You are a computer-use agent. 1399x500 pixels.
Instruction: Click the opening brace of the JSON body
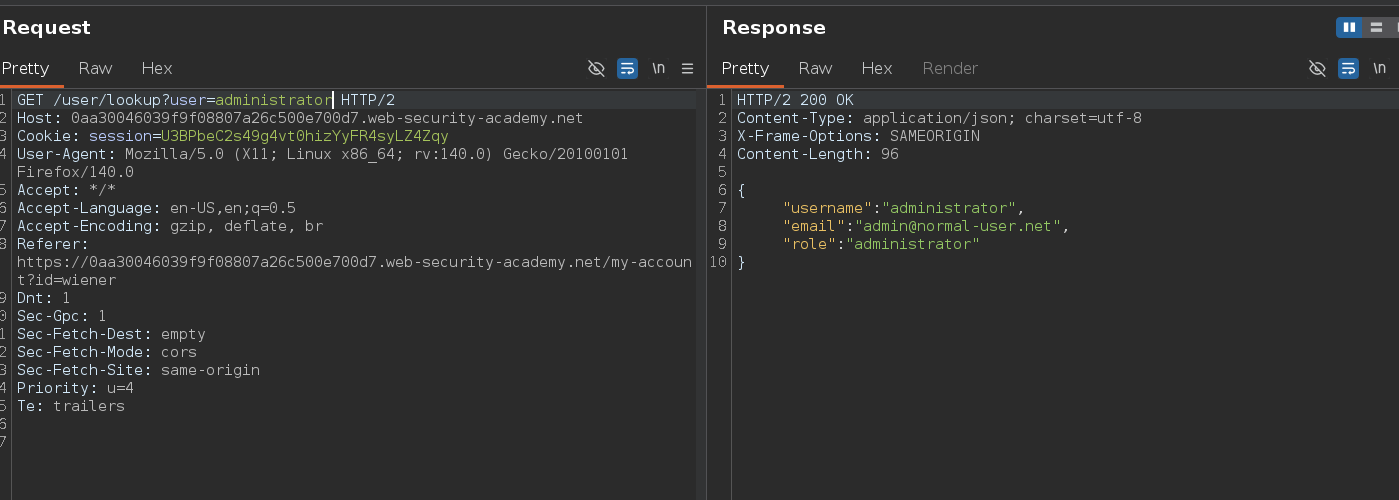pyautogui.click(x=741, y=190)
